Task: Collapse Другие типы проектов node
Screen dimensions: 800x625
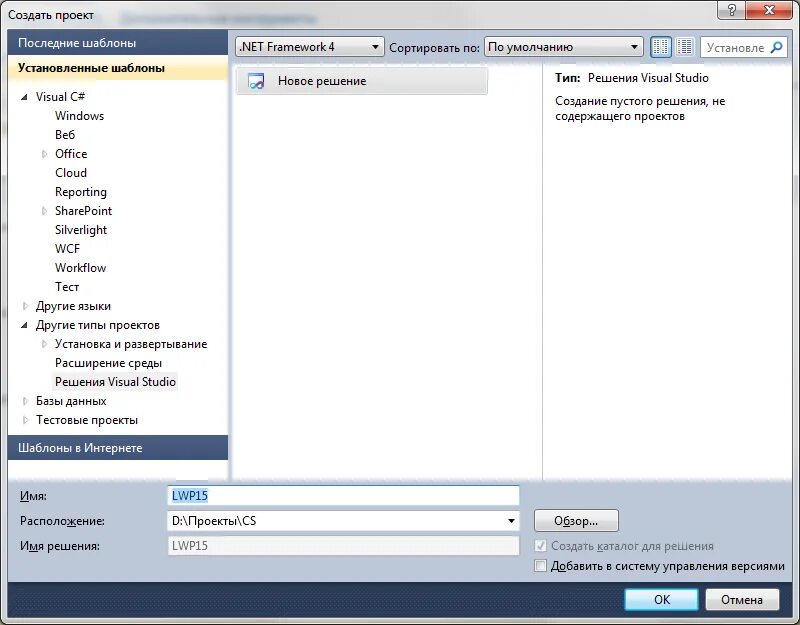Action: [x=24, y=325]
